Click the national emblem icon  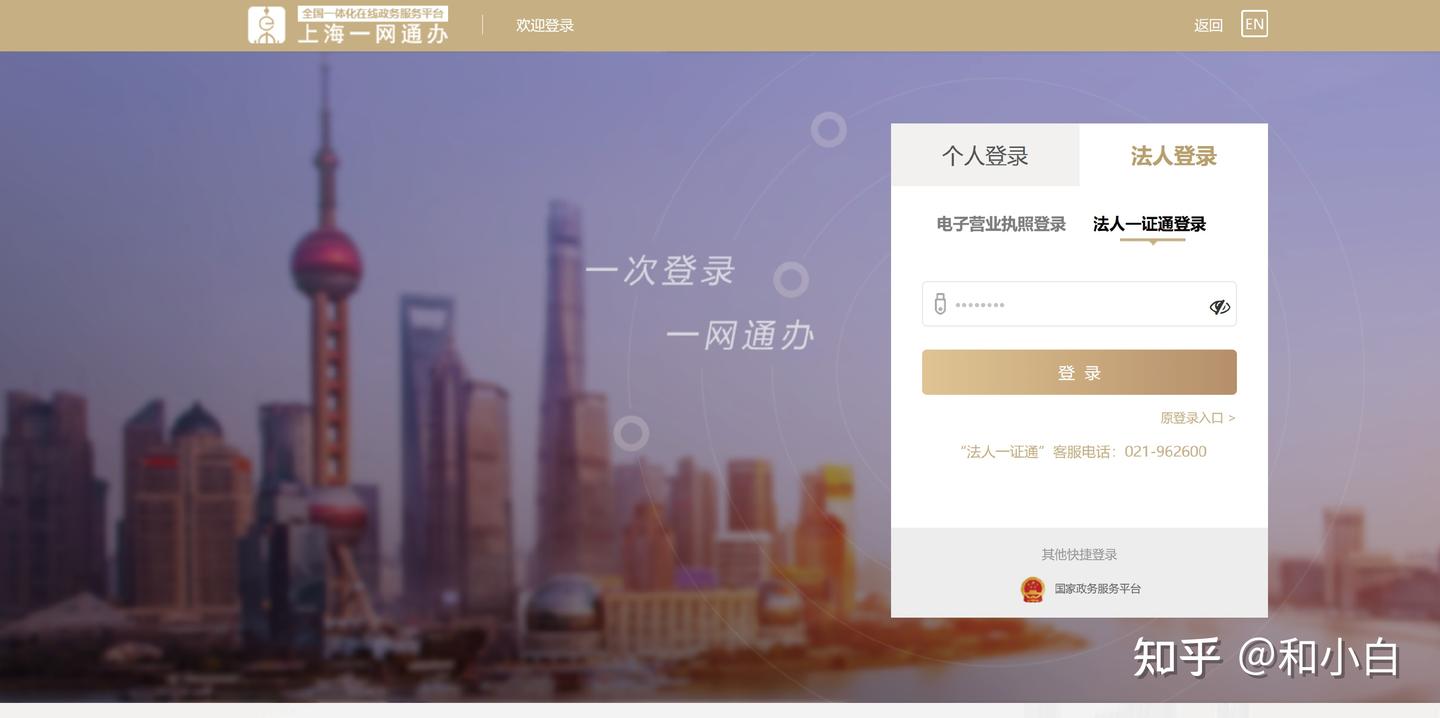click(x=1032, y=589)
